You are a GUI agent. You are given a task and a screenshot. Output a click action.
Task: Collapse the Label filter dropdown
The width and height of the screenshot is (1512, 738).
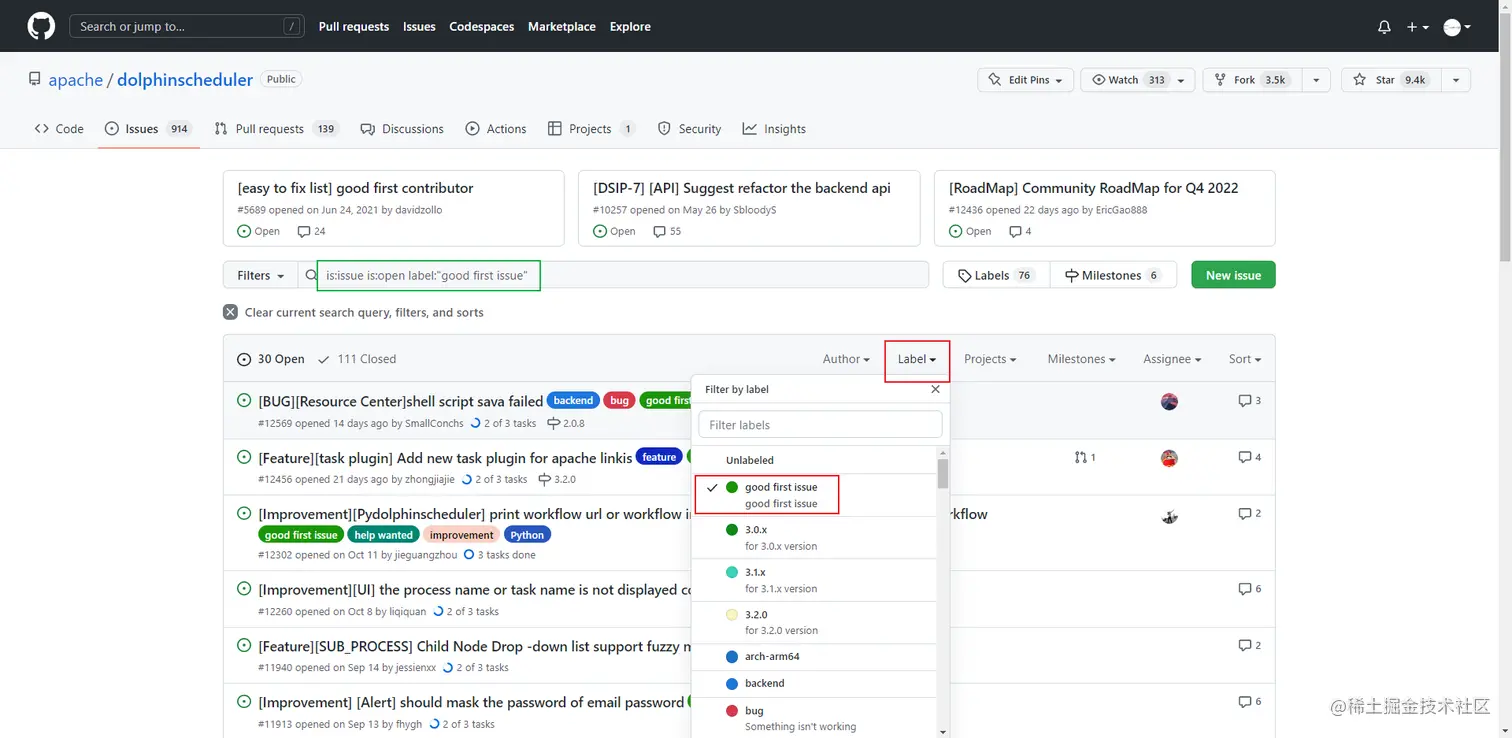tap(917, 359)
